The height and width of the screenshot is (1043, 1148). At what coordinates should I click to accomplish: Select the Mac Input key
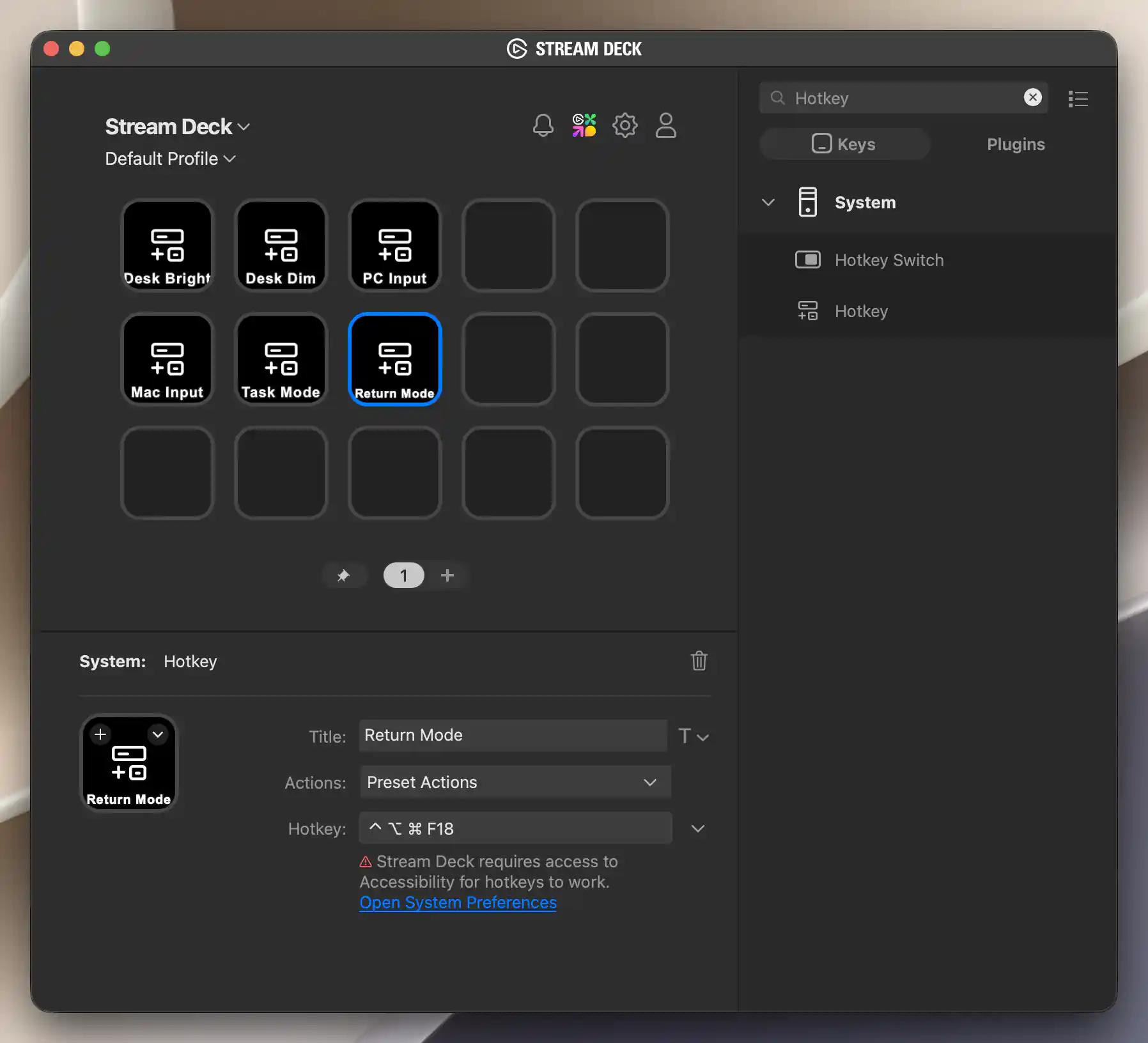(167, 359)
